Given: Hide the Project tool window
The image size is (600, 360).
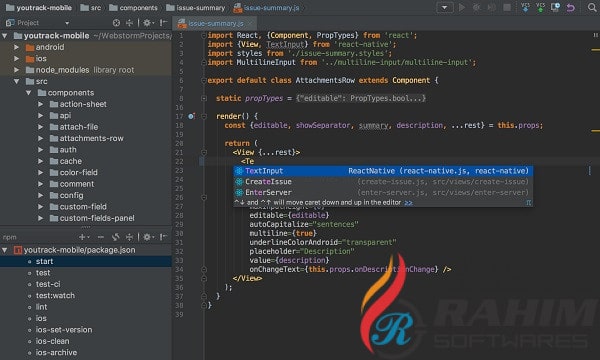Looking at the screenshot, I should (x=163, y=23).
